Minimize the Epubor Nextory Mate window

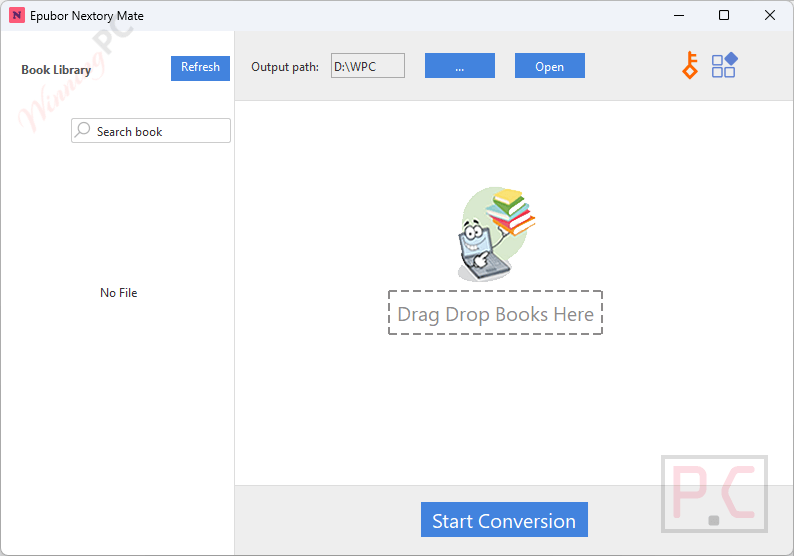(x=679, y=15)
